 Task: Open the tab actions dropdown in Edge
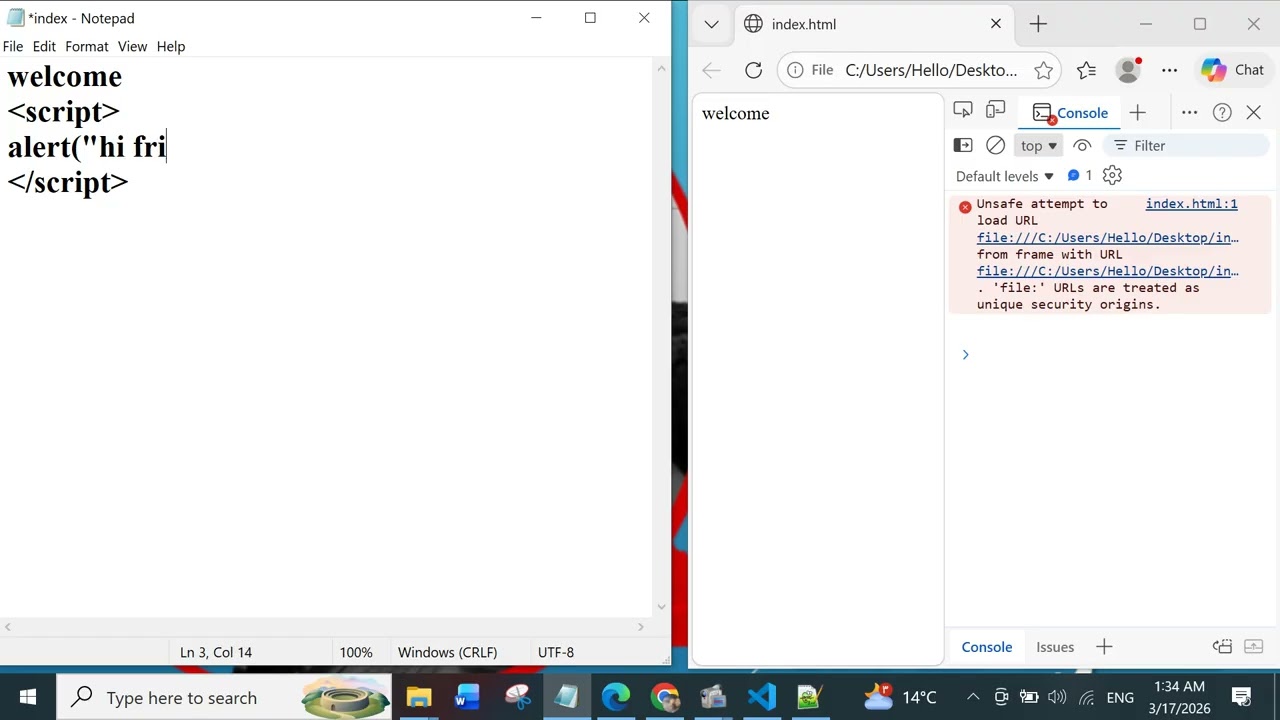(711, 24)
